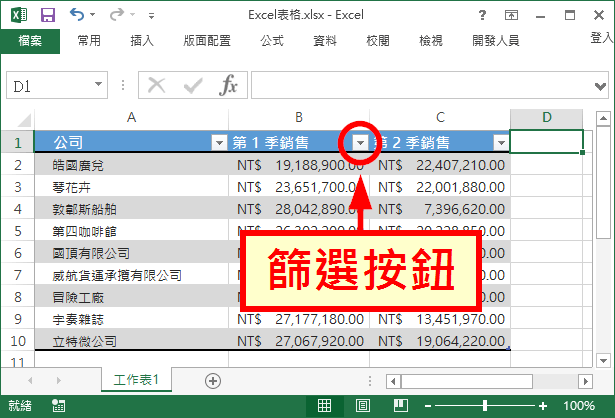The width and height of the screenshot is (615, 418).
Task: Click cell 琴花卉
Action: [131, 187]
